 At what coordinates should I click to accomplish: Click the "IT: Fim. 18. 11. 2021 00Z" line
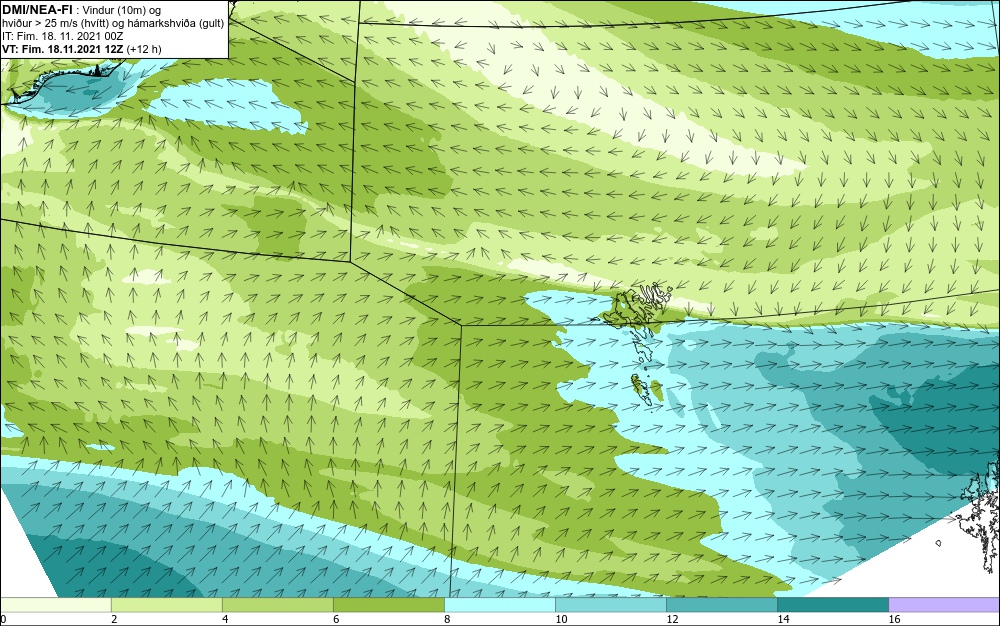tap(62, 36)
